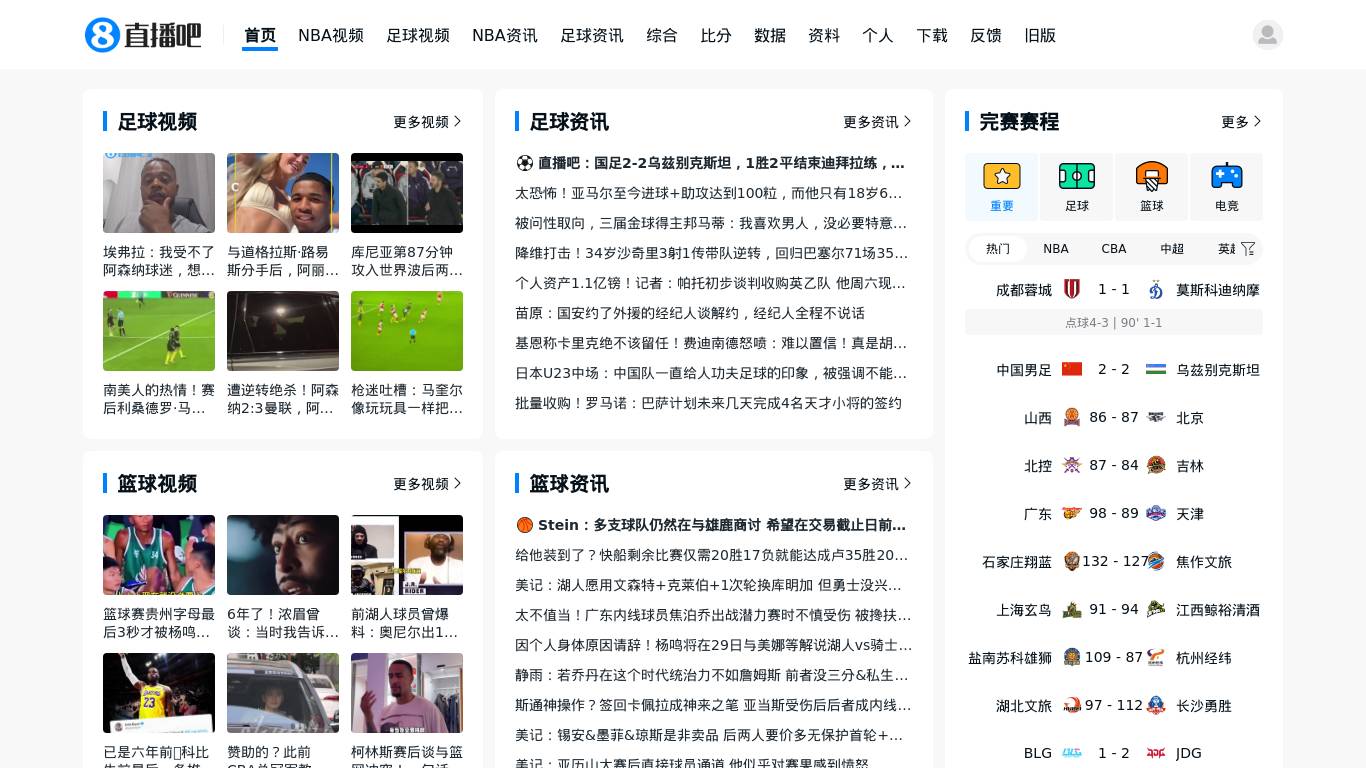Click the China flag icon beside 中国男足
1366x768 pixels.
click(x=1072, y=368)
